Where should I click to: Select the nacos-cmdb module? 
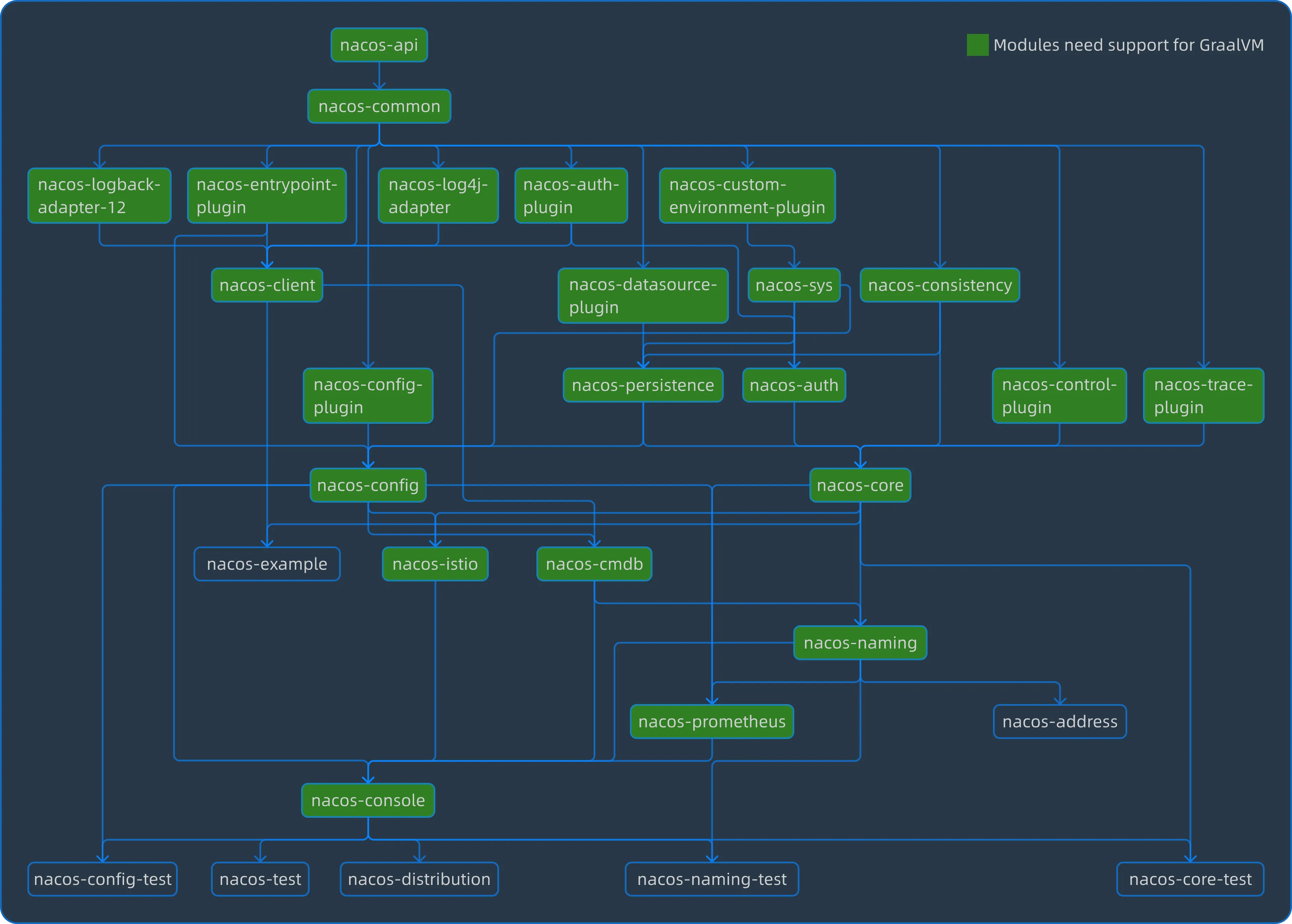coord(594,564)
